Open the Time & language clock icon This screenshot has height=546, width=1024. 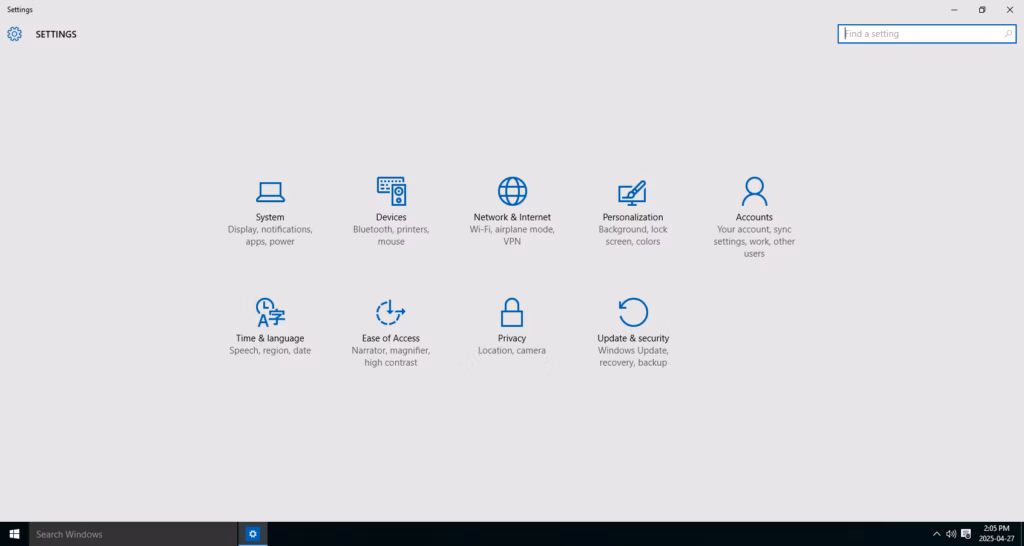270,312
